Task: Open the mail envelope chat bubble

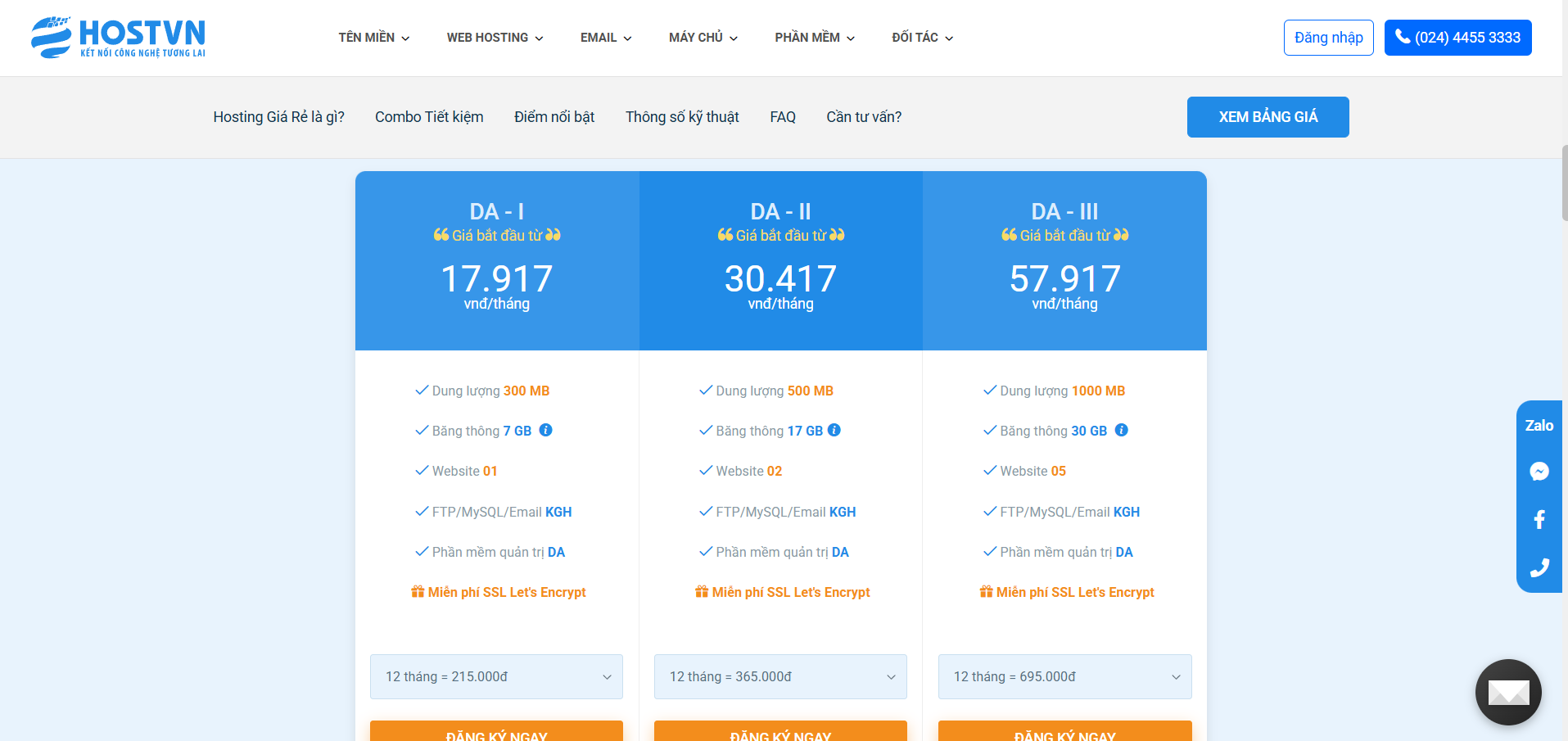Action: [x=1507, y=693]
